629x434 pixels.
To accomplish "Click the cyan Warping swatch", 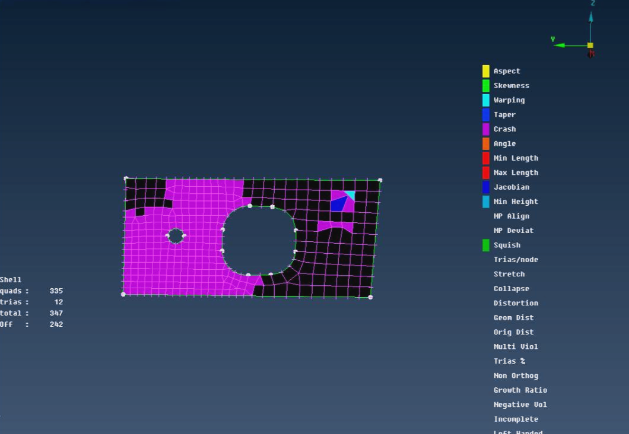I will (486, 100).
